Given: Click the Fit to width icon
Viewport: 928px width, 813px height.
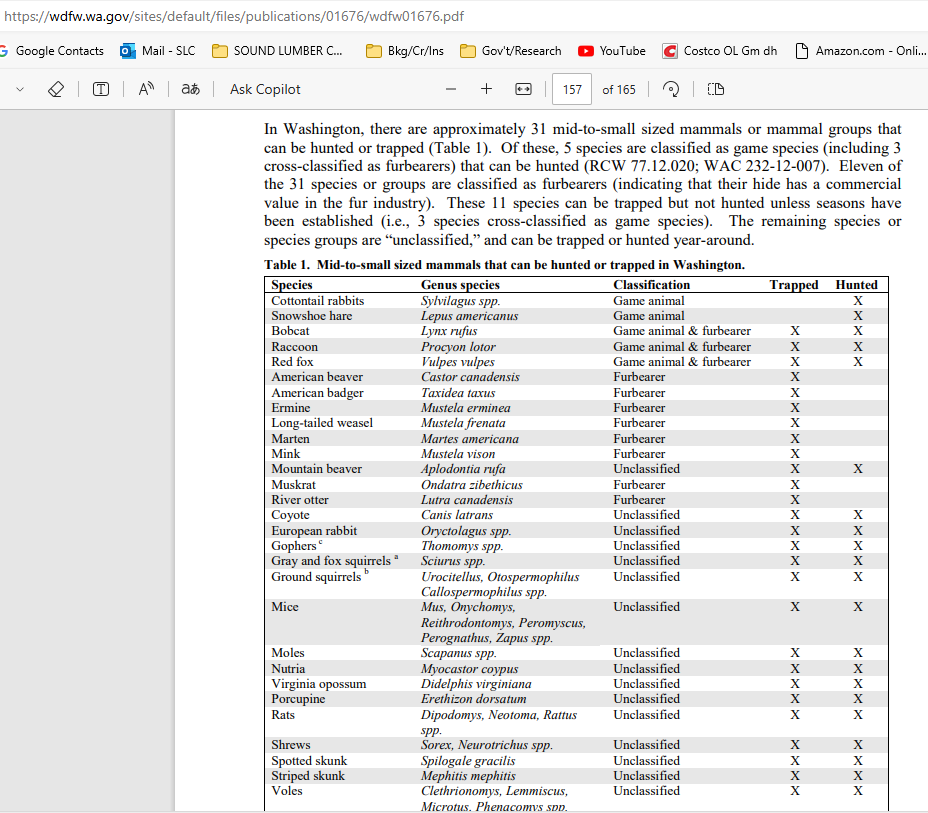Looking at the screenshot, I should coord(523,89).
